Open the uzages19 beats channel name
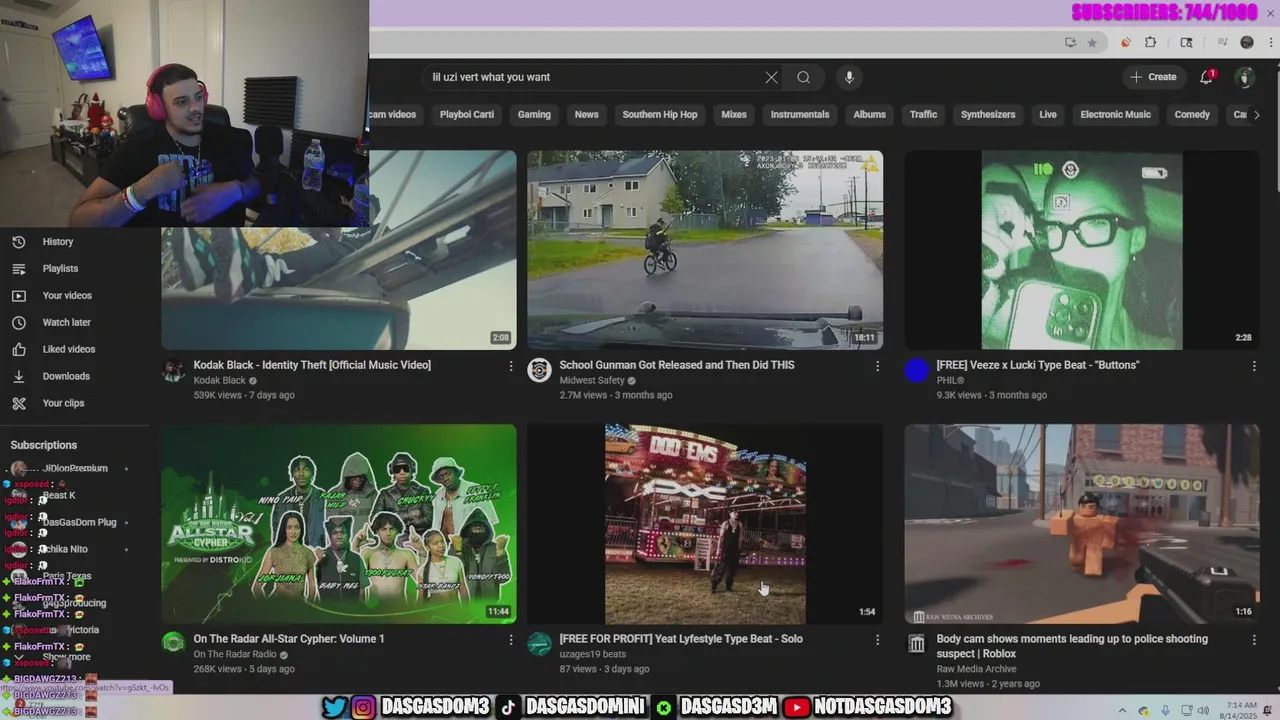The image size is (1280, 720). [593, 655]
